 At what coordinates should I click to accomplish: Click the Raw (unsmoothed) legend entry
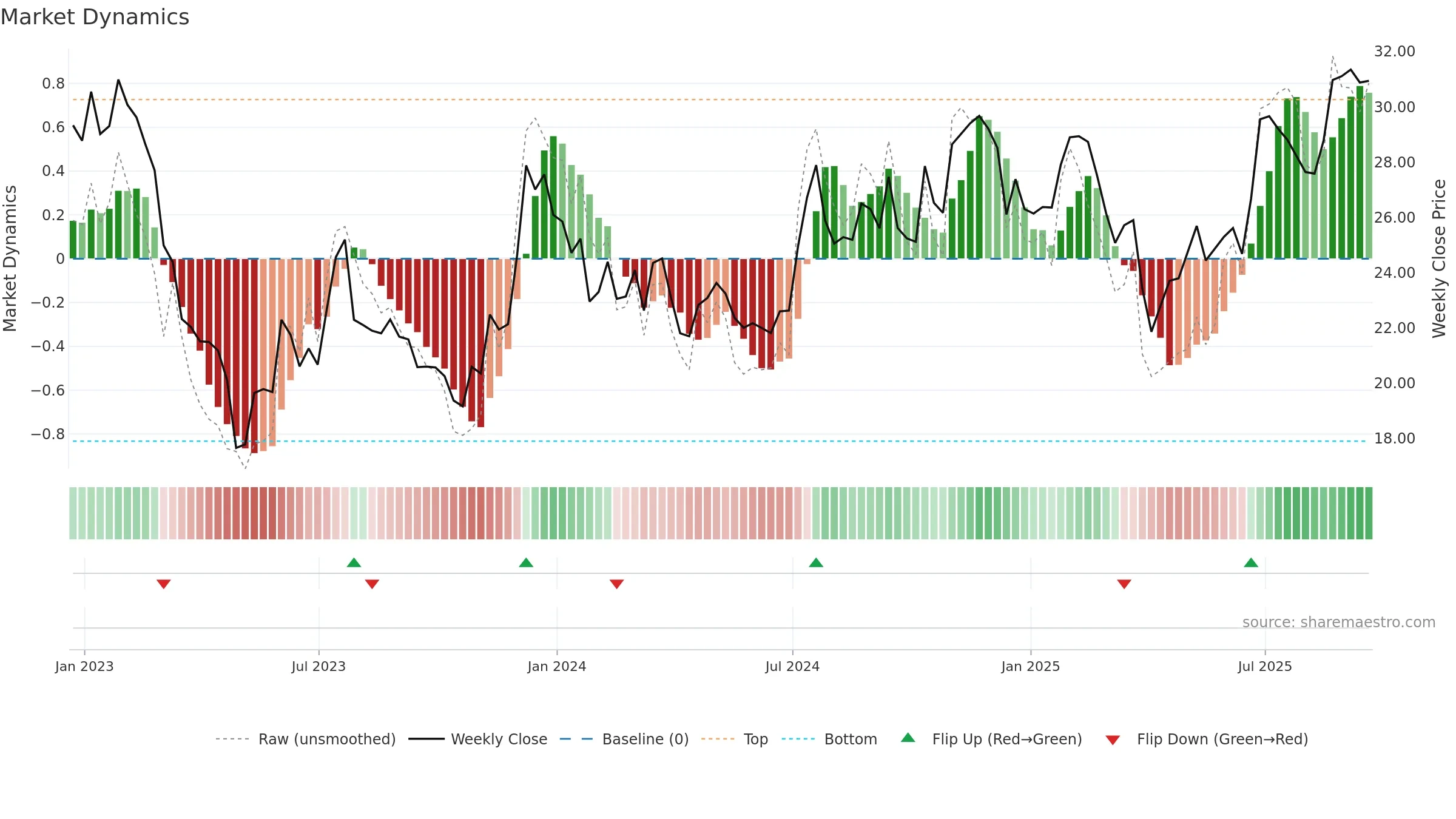click(x=305, y=739)
